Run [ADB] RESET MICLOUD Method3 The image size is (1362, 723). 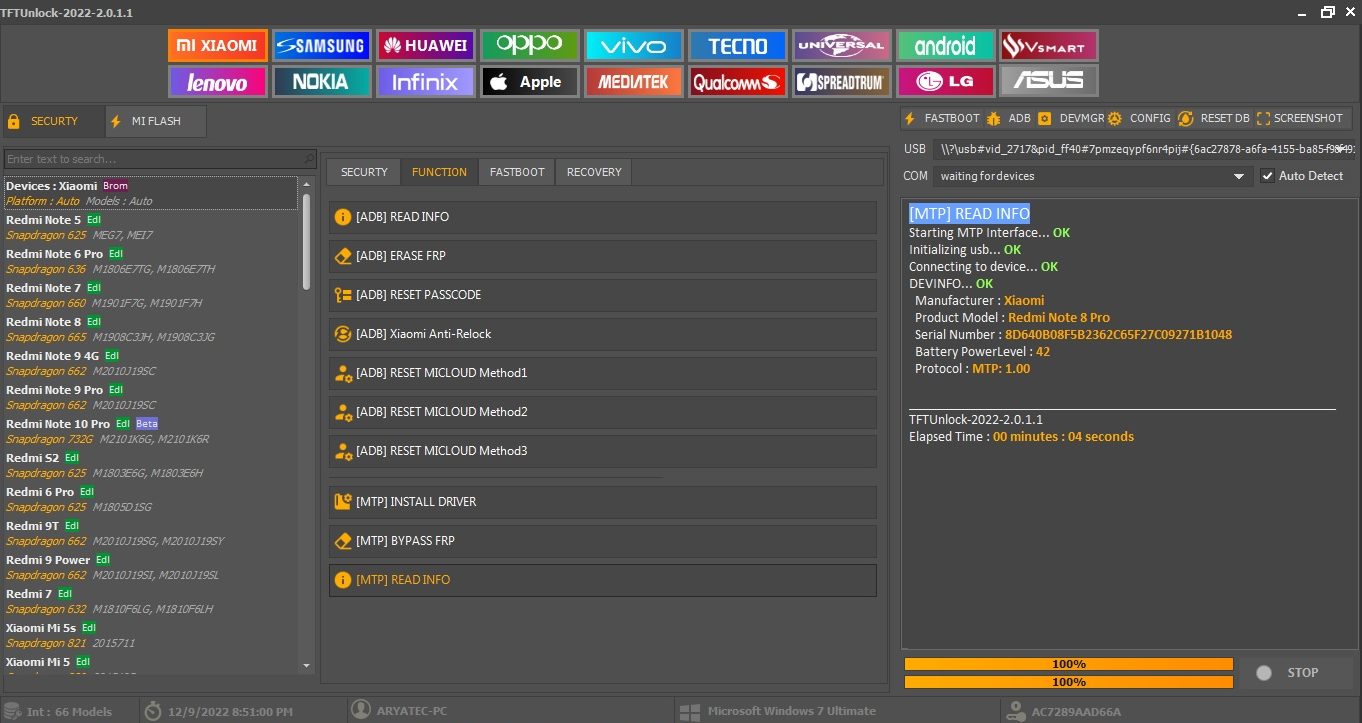pyautogui.click(x=603, y=451)
